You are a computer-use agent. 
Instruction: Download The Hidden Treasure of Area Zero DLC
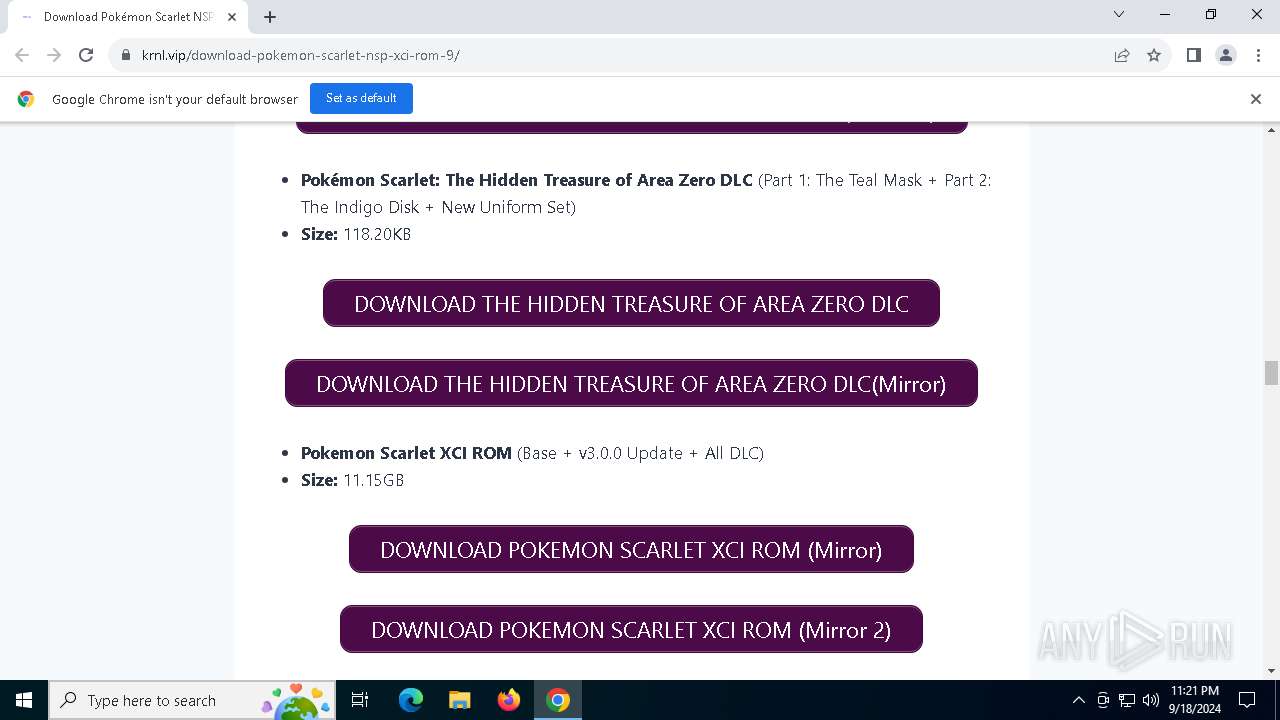tap(631, 303)
